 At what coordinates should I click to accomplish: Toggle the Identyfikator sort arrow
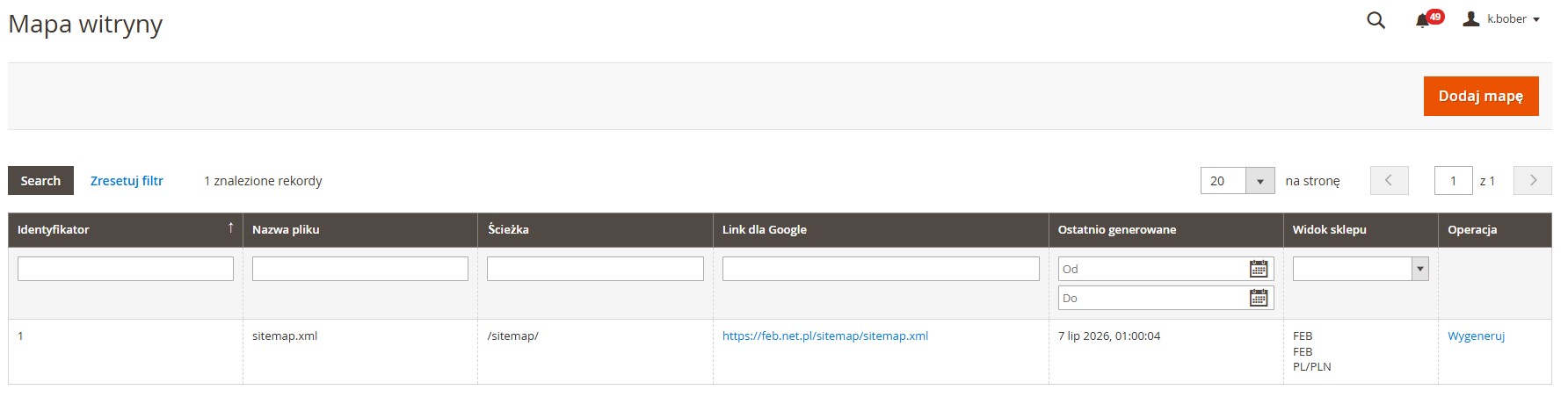click(230, 227)
